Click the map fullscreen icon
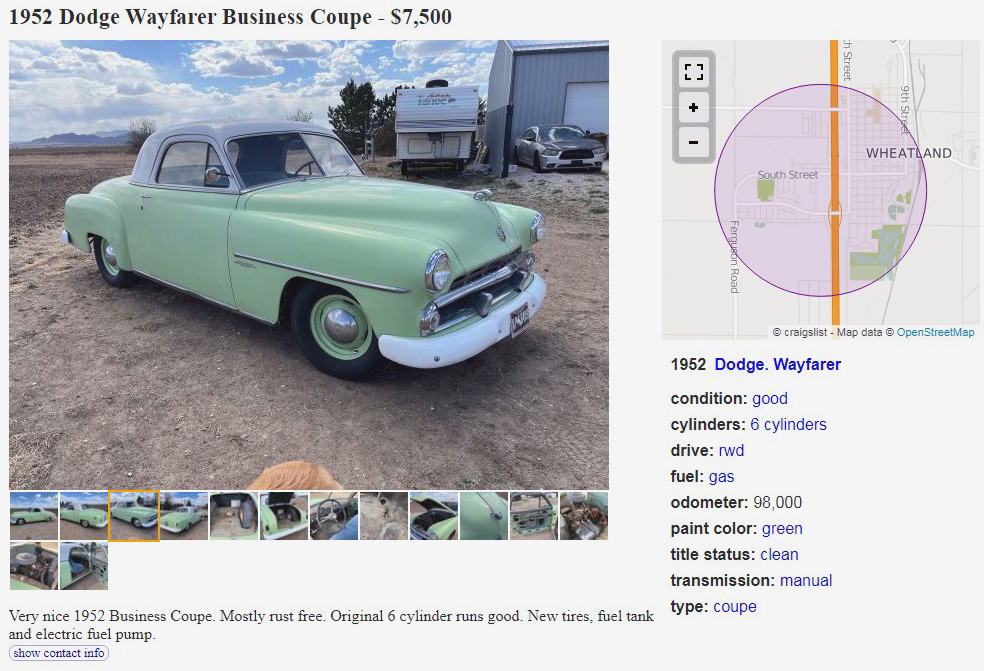 [693, 72]
